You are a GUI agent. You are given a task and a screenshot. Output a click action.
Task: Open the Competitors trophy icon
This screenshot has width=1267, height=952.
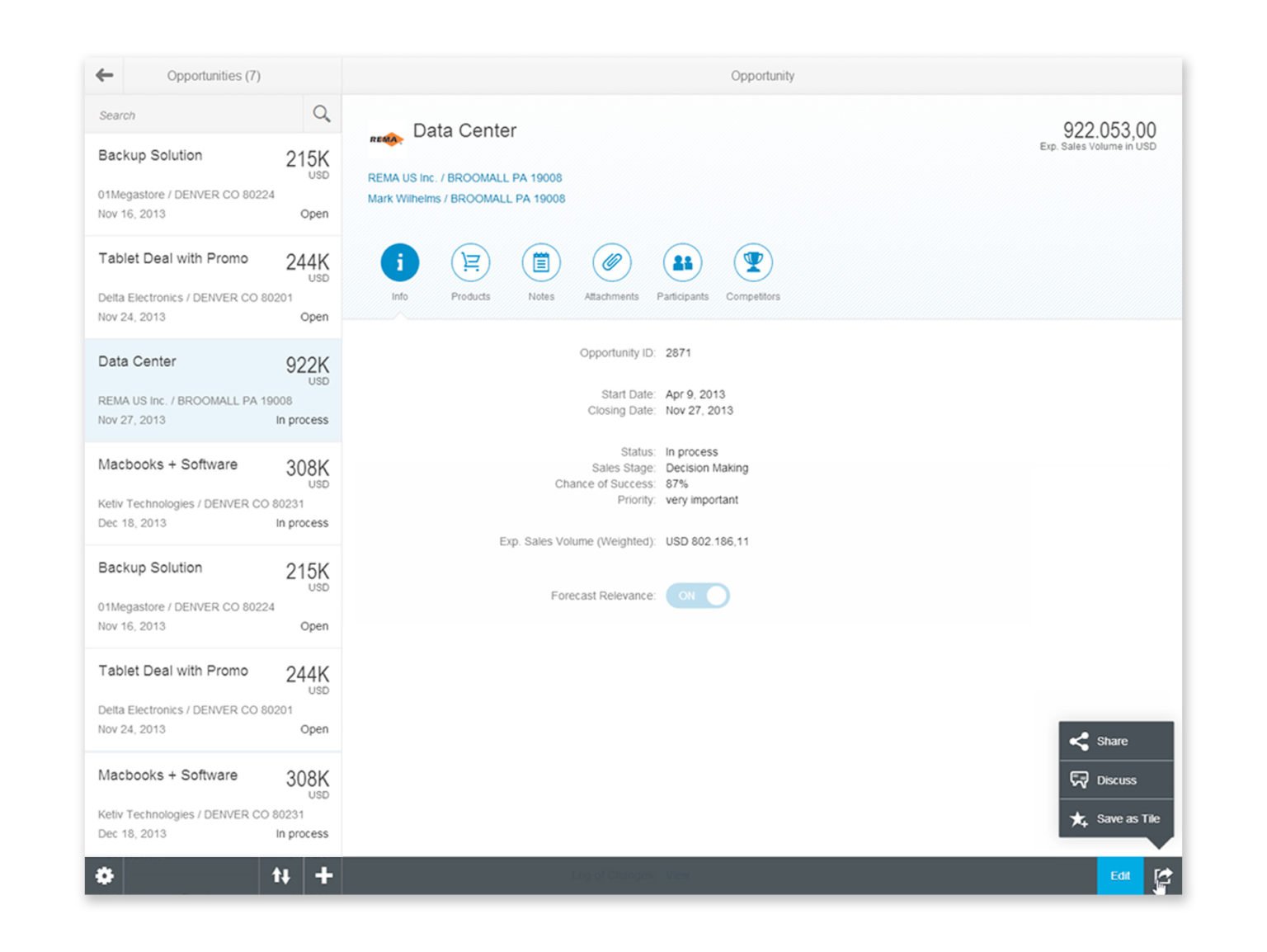pos(753,262)
